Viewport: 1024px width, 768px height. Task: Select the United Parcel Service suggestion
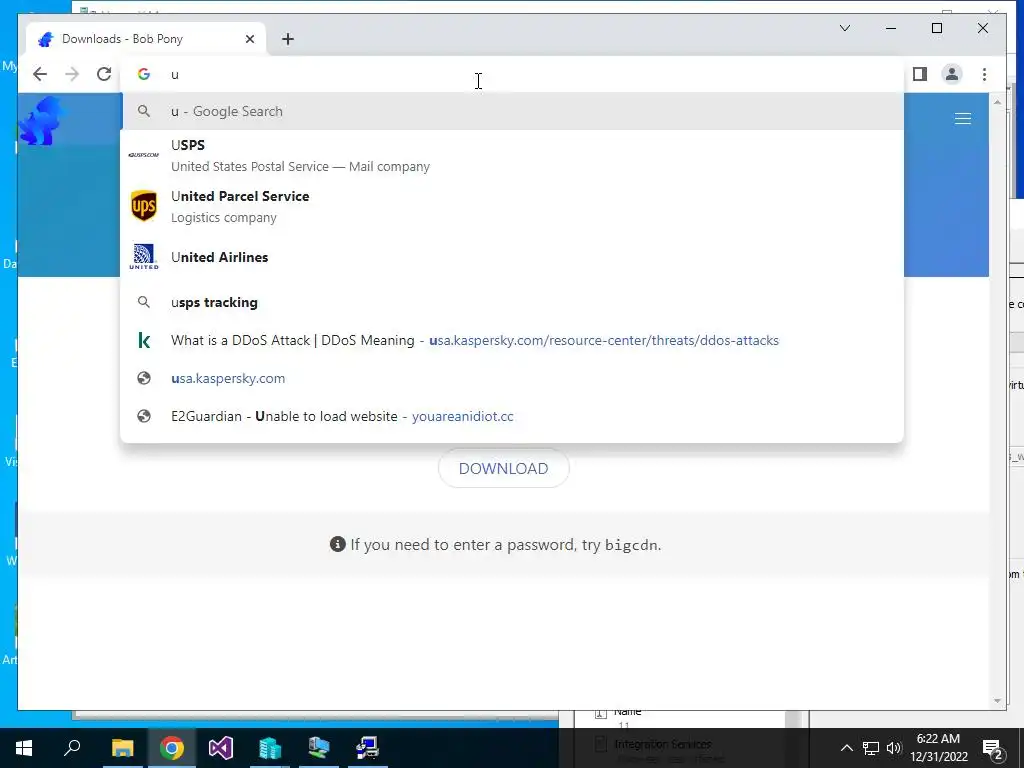point(513,206)
